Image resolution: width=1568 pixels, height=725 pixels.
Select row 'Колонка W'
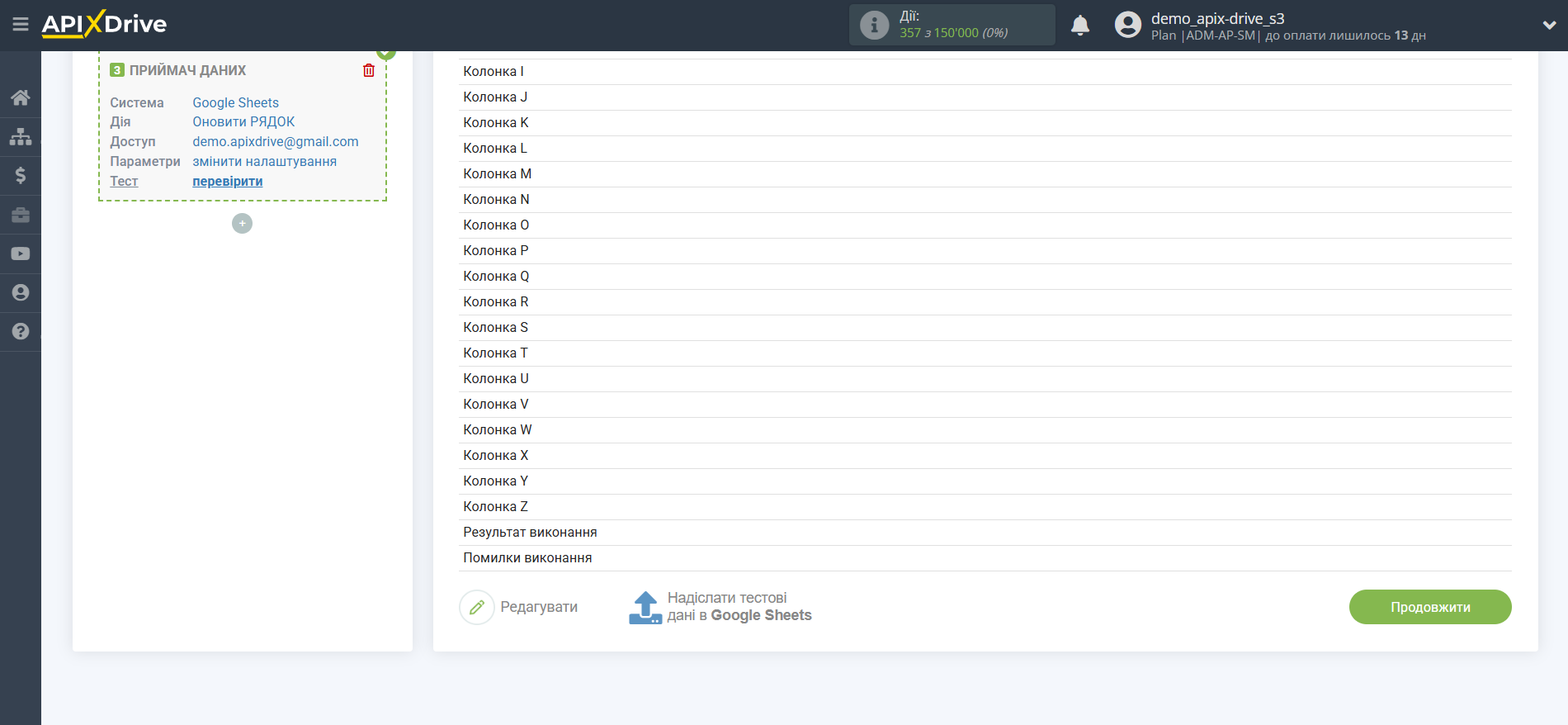[x=985, y=430]
